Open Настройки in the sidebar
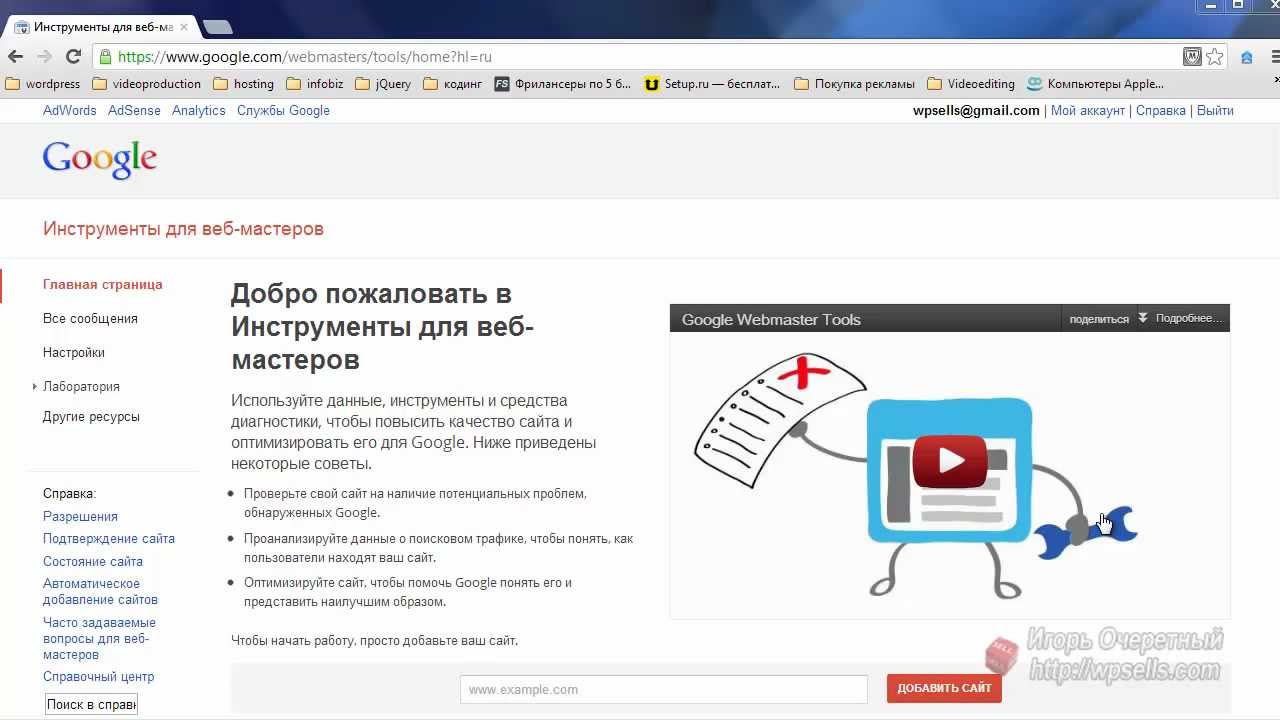The width and height of the screenshot is (1280, 720). tap(74, 352)
